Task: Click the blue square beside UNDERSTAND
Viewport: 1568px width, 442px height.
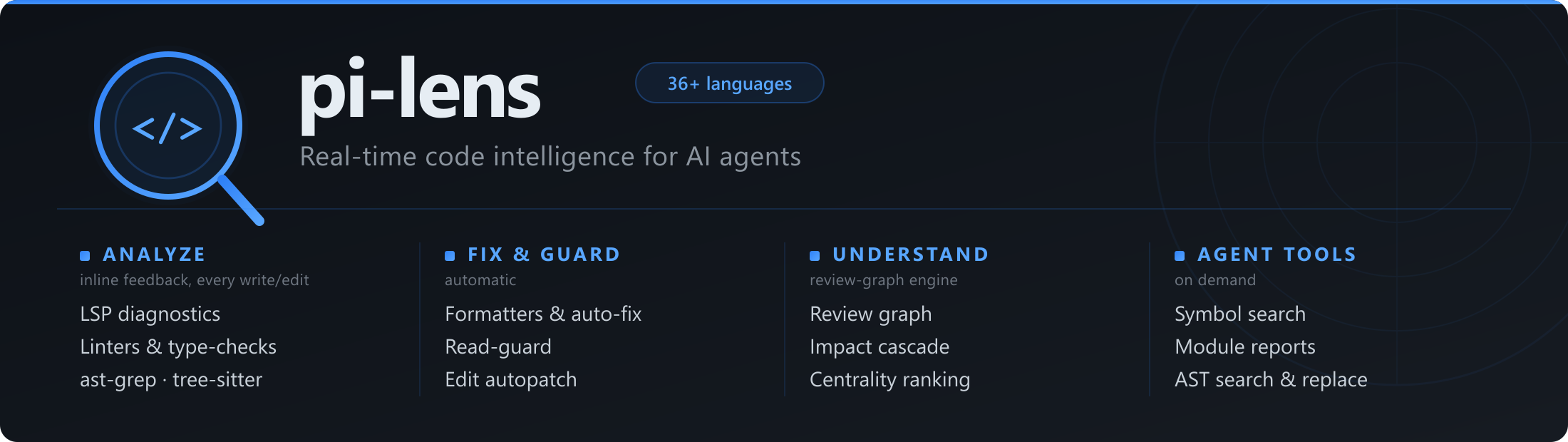Action: (815, 256)
